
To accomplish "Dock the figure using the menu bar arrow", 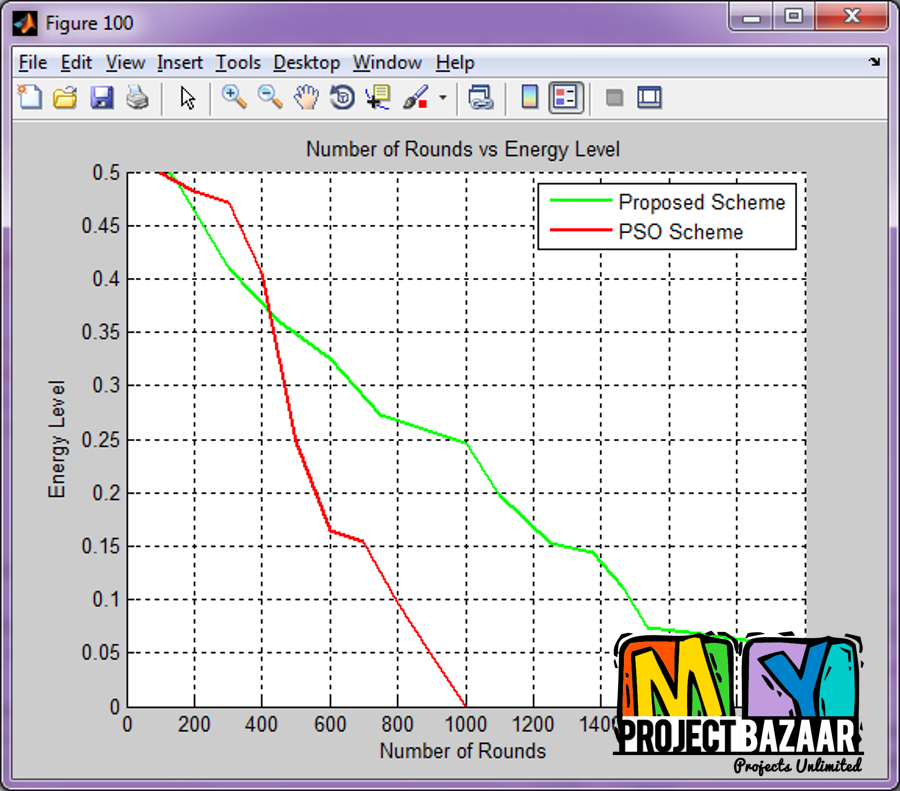I will point(874,62).
